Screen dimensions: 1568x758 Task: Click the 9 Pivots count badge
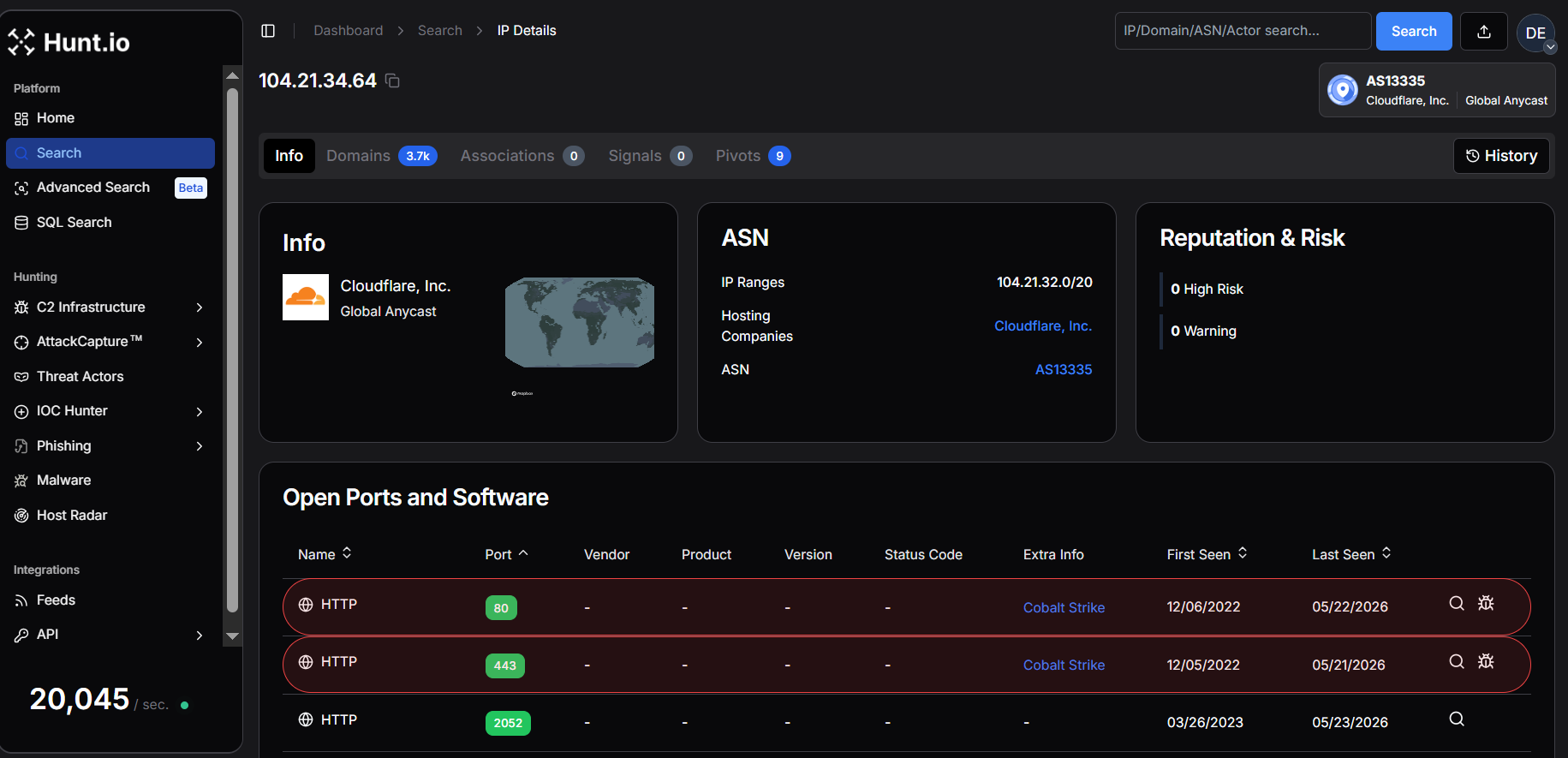click(779, 156)
